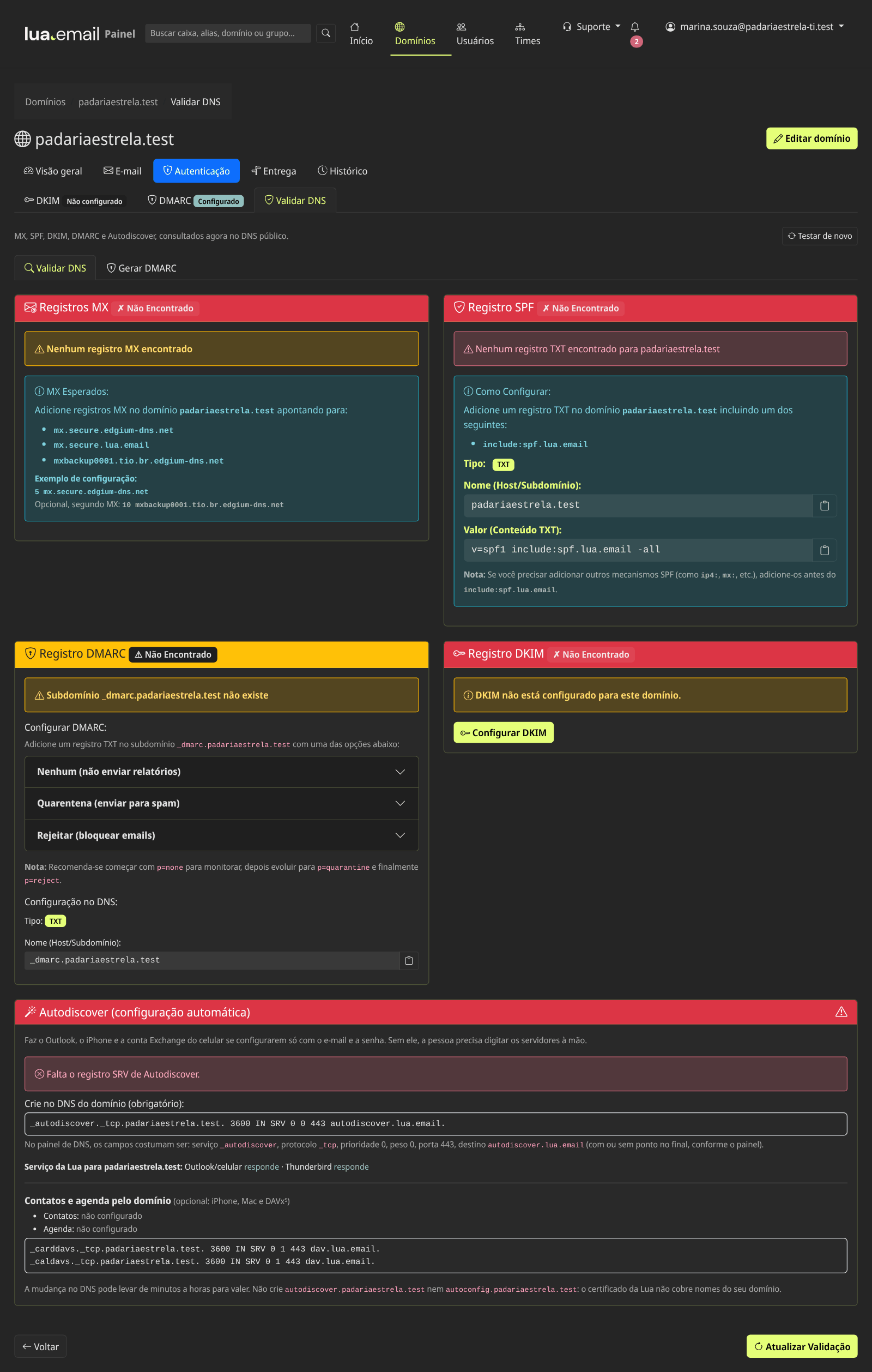This screenshot has height=1372, width=872.
Task: Go to Início in the top navigation
Action: tap(361, 34)
